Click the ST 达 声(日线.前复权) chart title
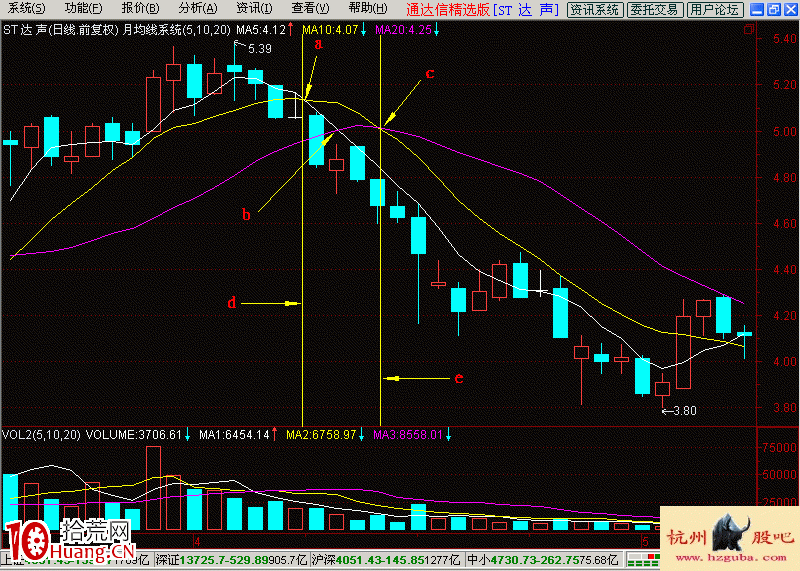 61,30
